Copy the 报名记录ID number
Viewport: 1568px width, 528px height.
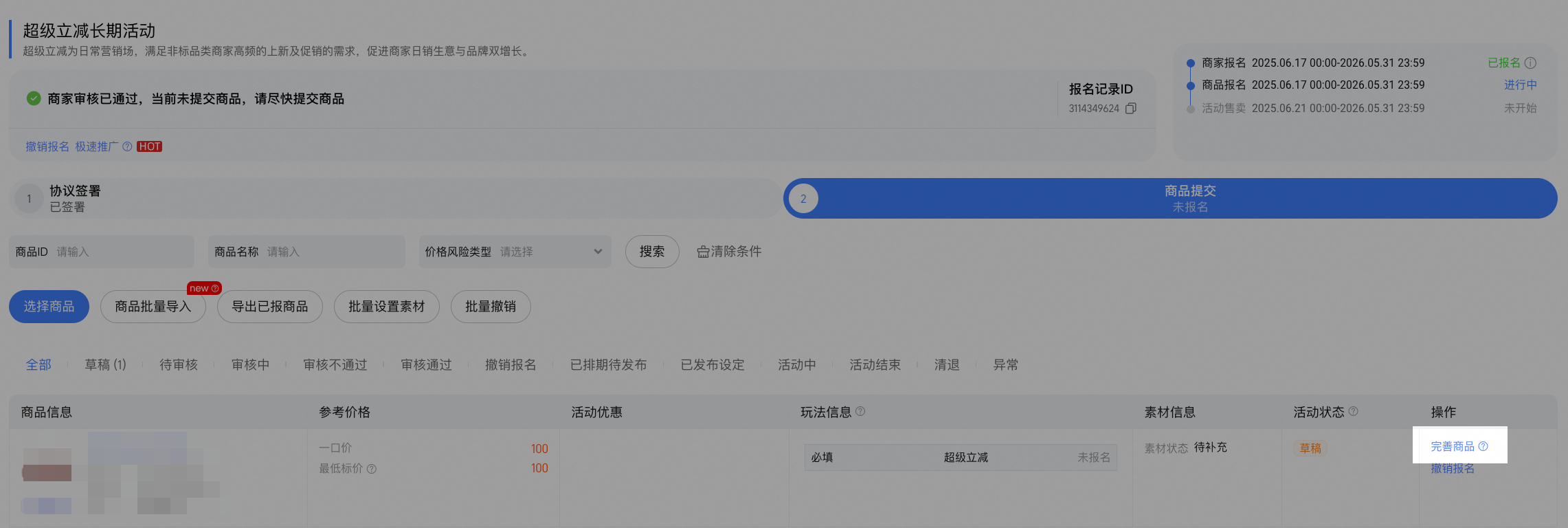(1130, 109)
